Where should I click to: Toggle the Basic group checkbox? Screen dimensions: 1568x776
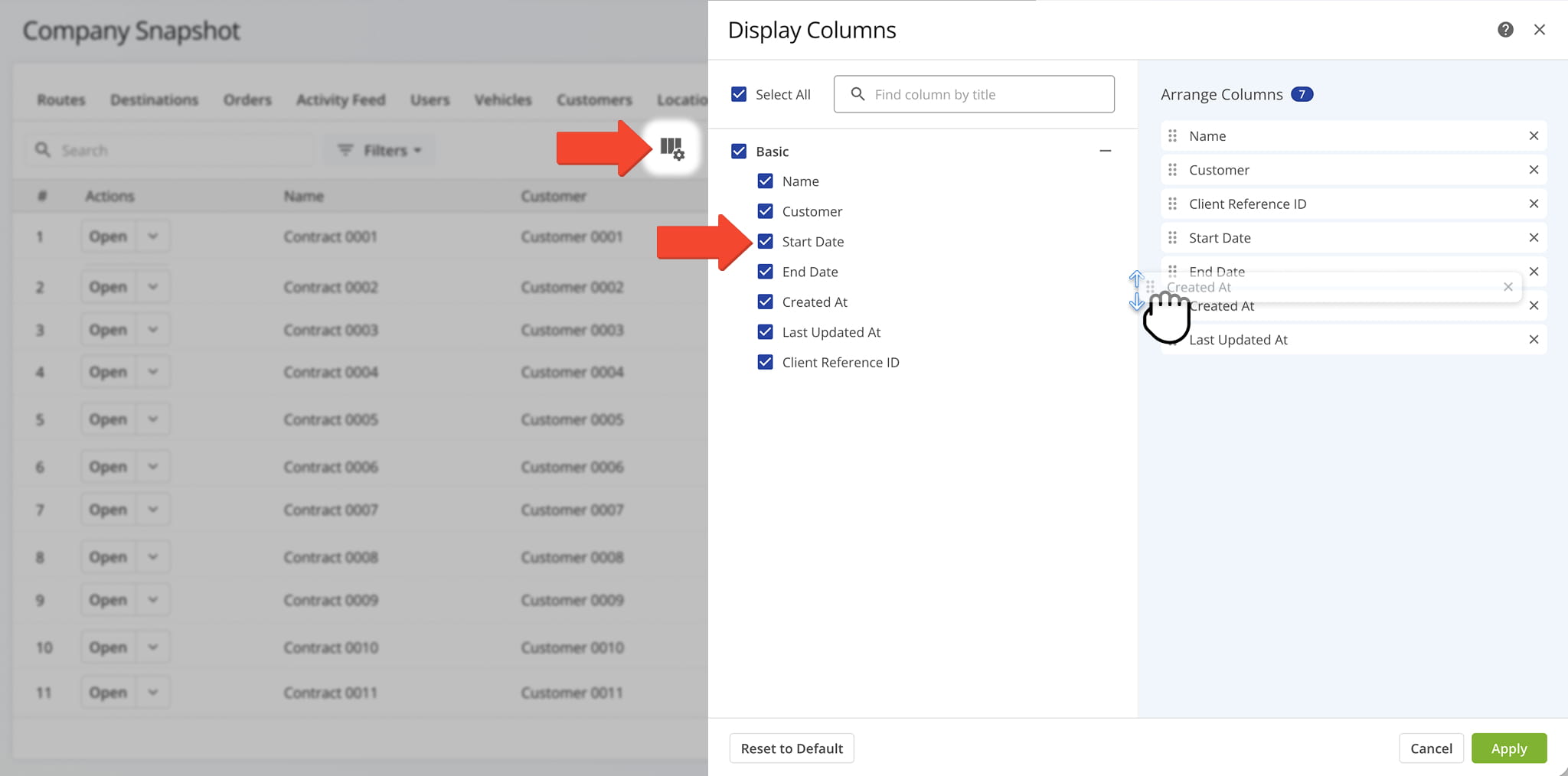pyautogui.click(x=739, y=151)
